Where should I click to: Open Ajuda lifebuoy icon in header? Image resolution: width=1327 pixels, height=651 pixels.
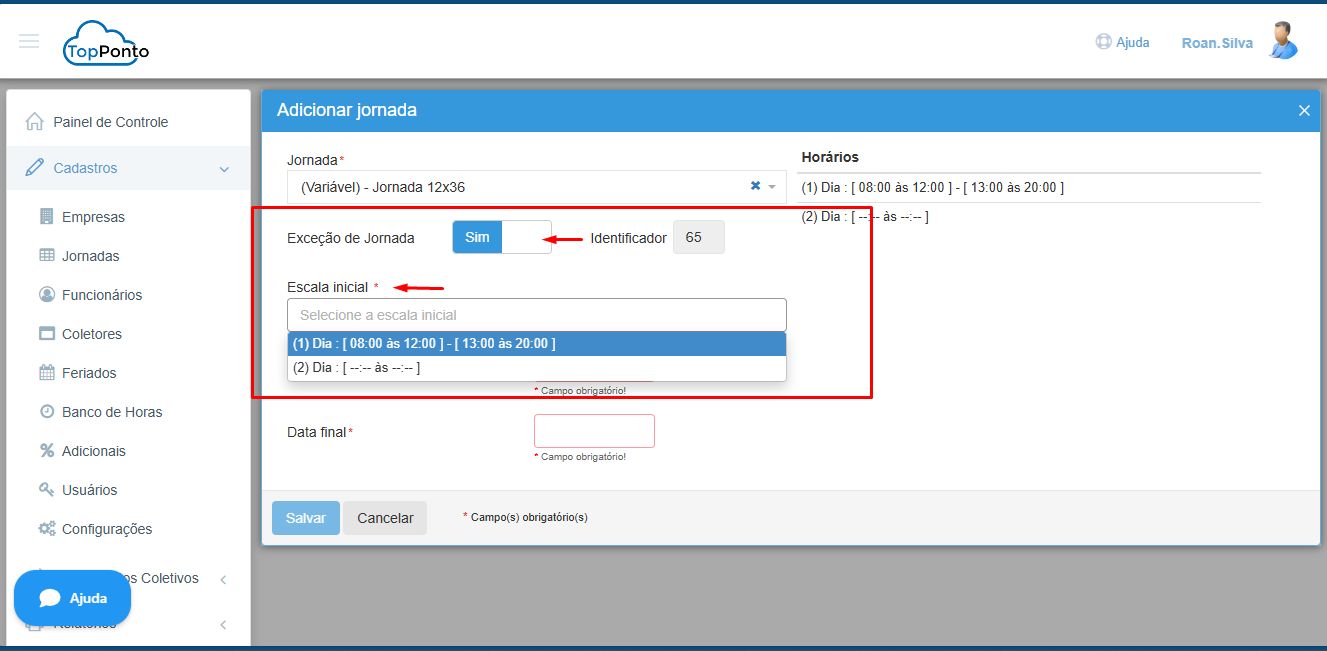click(x=1103, y=42)
